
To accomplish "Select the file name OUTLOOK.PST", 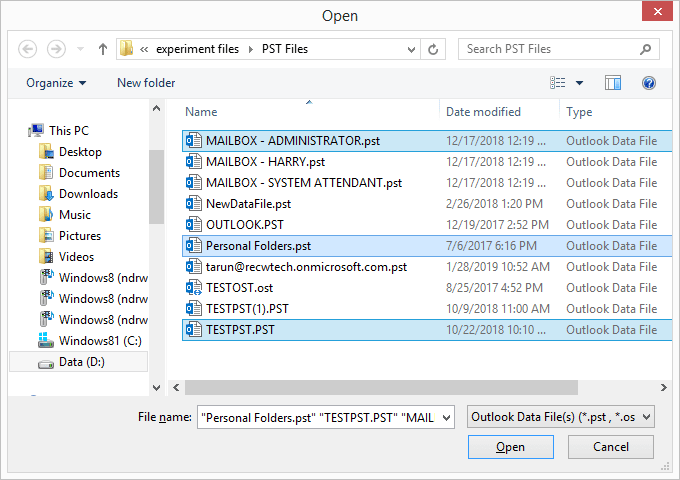I will tap(245, 225).
